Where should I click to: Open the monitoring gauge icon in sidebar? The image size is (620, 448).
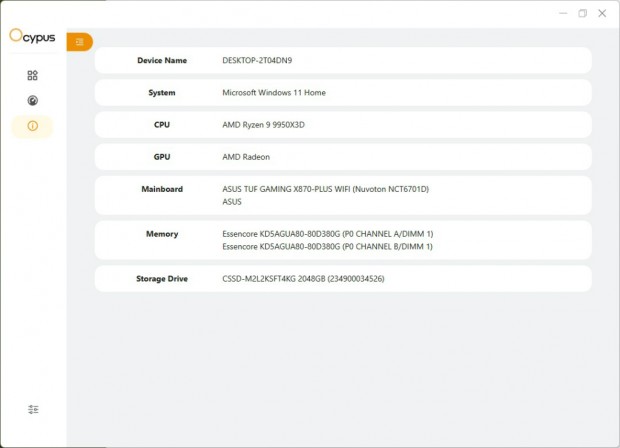coord(32,100)
